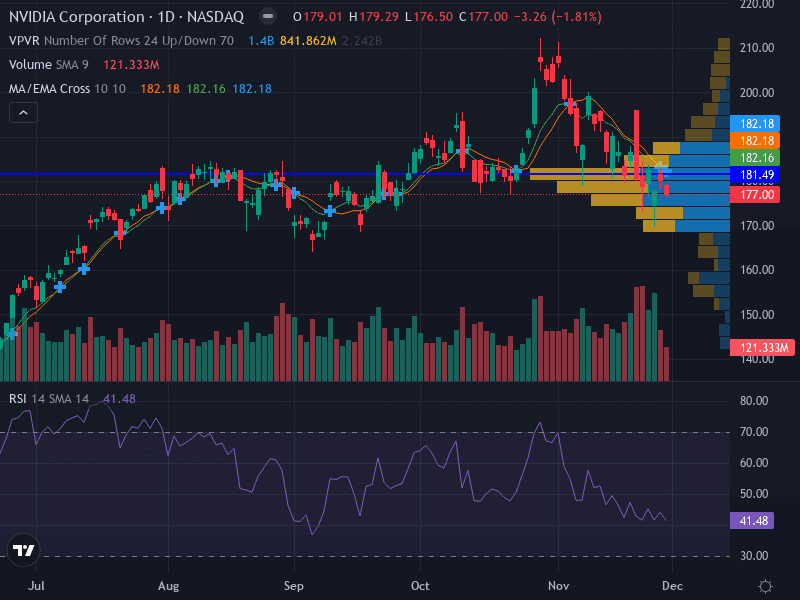Click the light blue 182.18 price label
Screen dimensions: 800x600
755,123
